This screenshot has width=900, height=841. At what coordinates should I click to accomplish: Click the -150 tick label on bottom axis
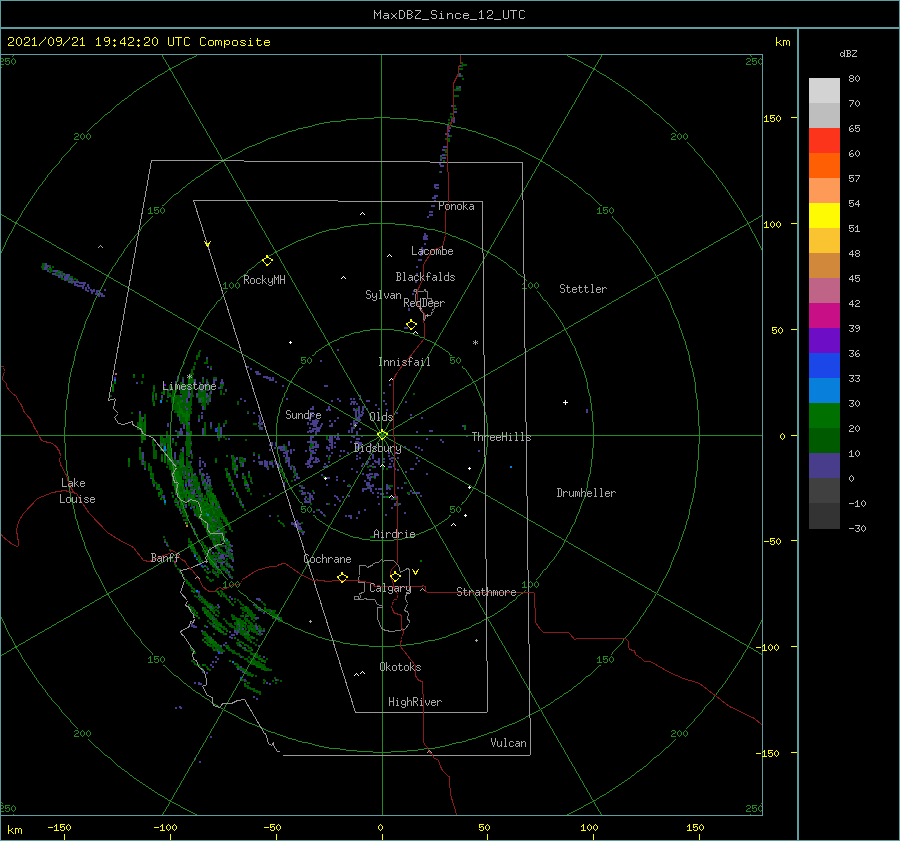pyautogui.click(x=59, y=827)
